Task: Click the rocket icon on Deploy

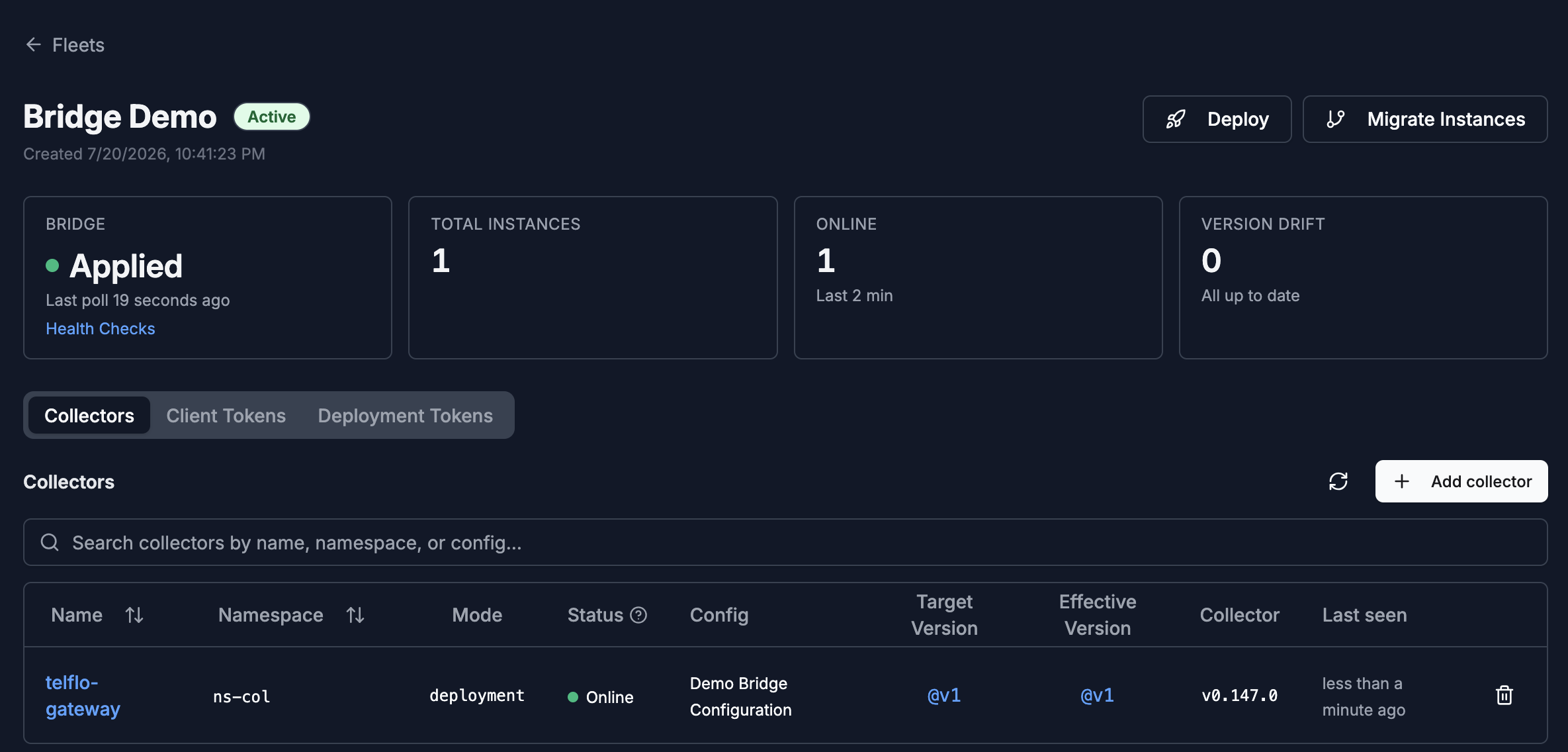Action: [1176, 119]
